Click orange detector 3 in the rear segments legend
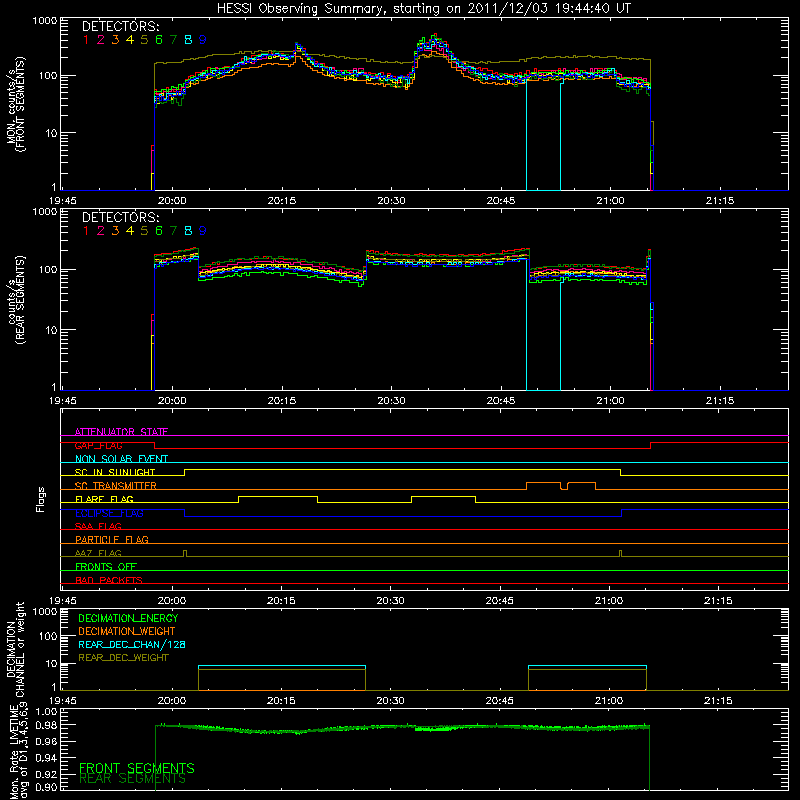Viewport: 800px width, 800px height. tap(115, 231)
